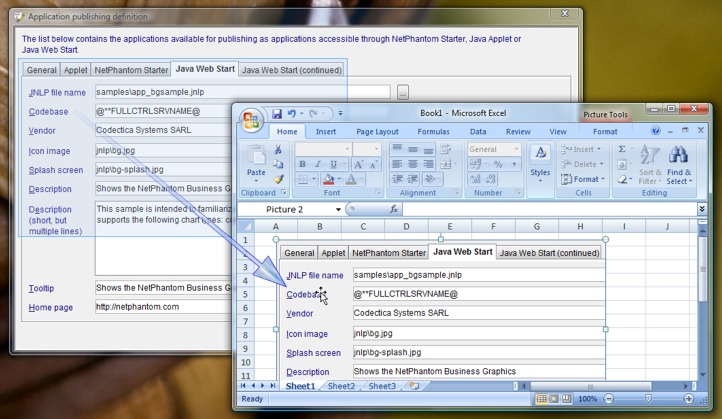Click the Tooltip field in dialog
This screenshot has width=722, height=419.
click(163, 288)
